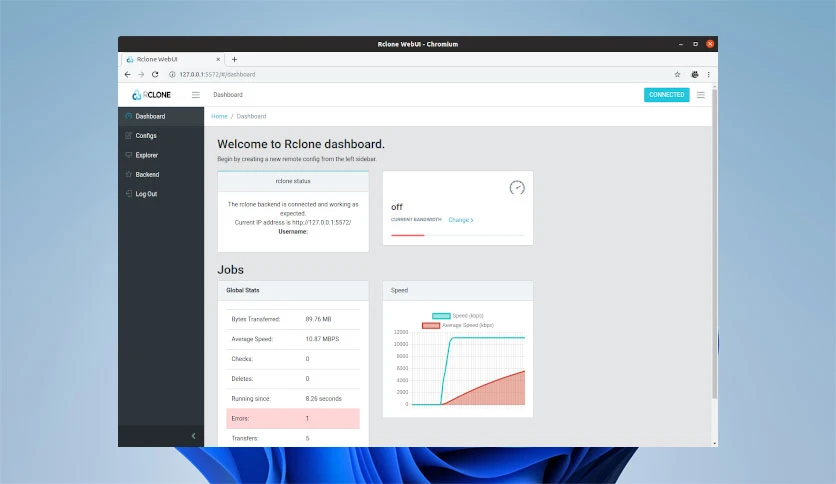
Task: Maximize the Chromium window
Action: tap(695, 44)
